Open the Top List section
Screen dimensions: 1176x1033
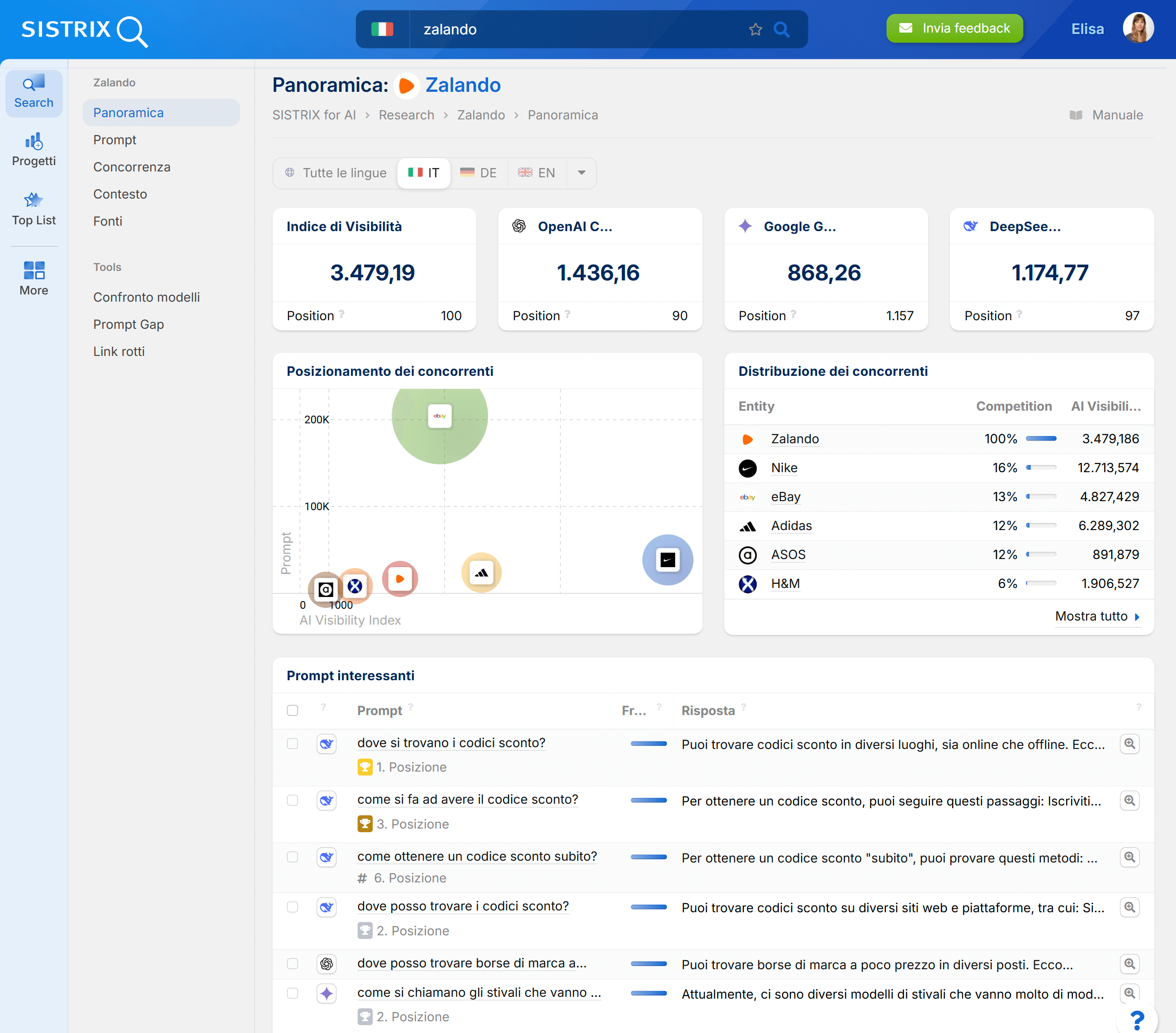click(34, 208)
